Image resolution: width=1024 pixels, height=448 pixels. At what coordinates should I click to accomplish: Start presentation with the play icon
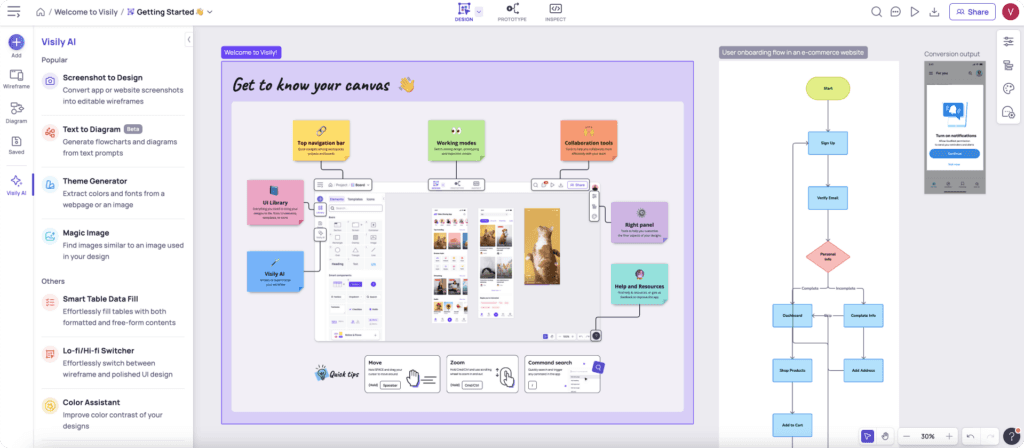point(915,12)
